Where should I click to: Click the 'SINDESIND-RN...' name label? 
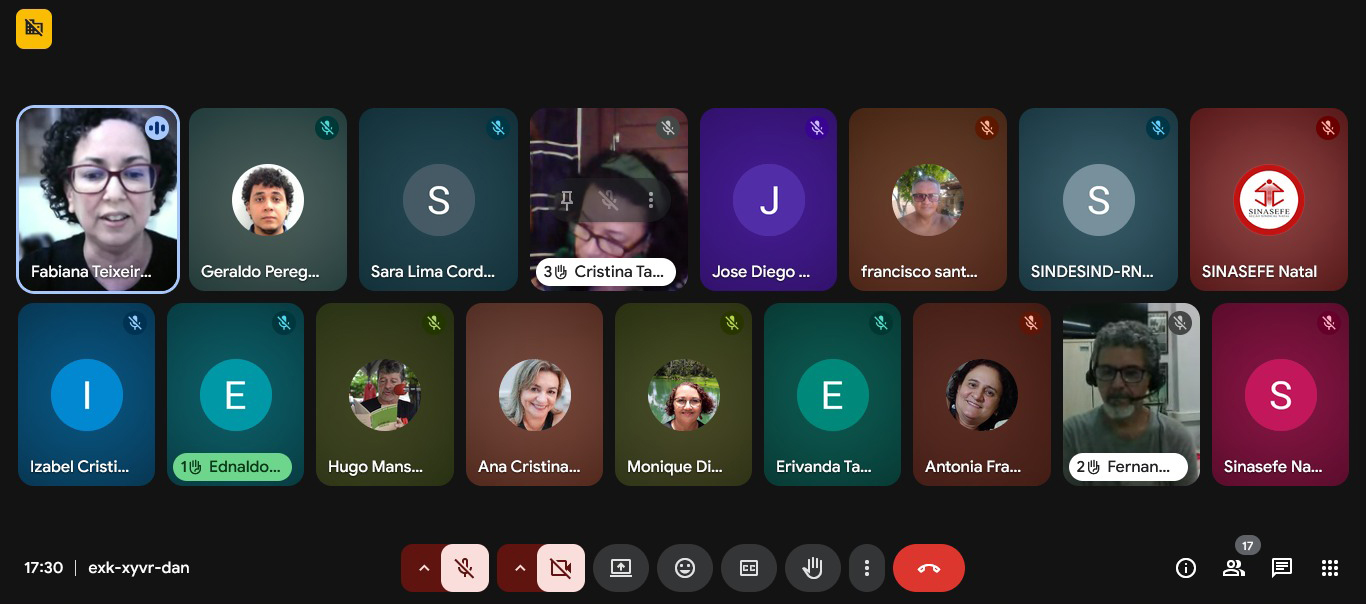pyautogui.click(x=1092, y=272)
